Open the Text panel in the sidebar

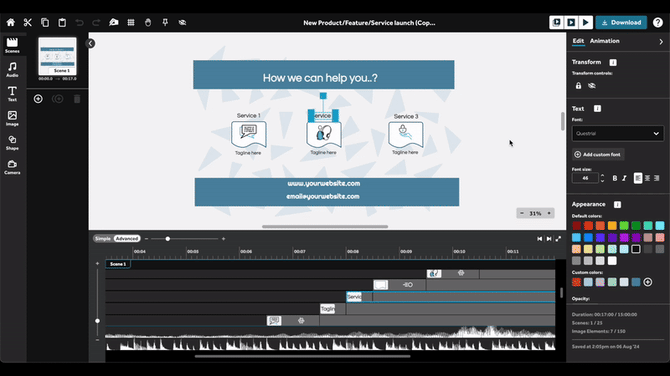(12, 94)
